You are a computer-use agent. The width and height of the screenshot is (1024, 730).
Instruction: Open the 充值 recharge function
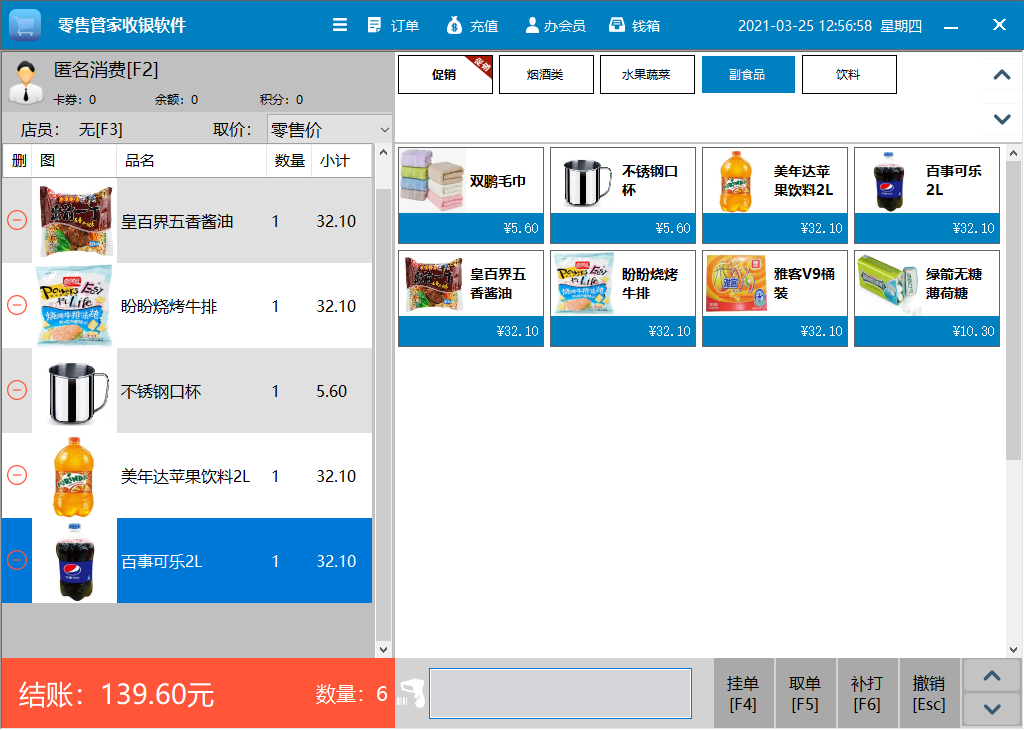coord(472,25)
